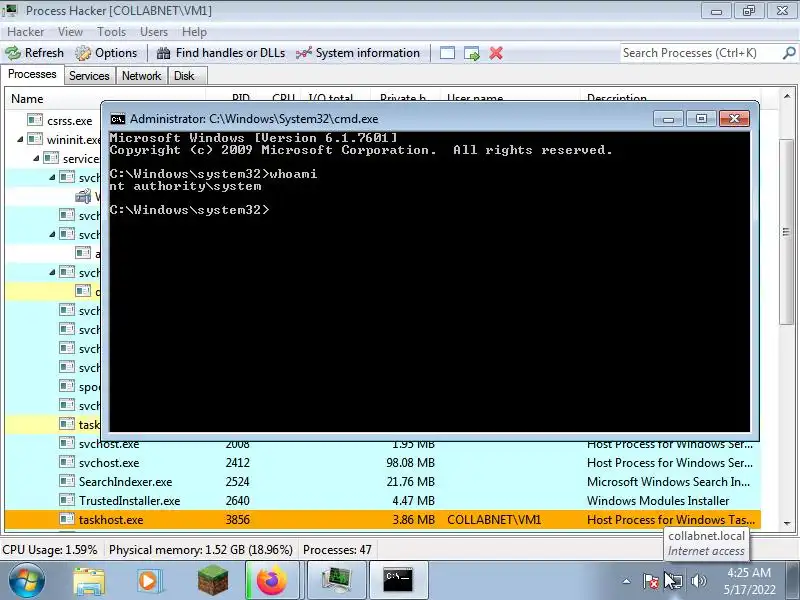Click the process list scroll down arrow
The height and width of the screenshot is (600, 800).
tap(787, 523)
